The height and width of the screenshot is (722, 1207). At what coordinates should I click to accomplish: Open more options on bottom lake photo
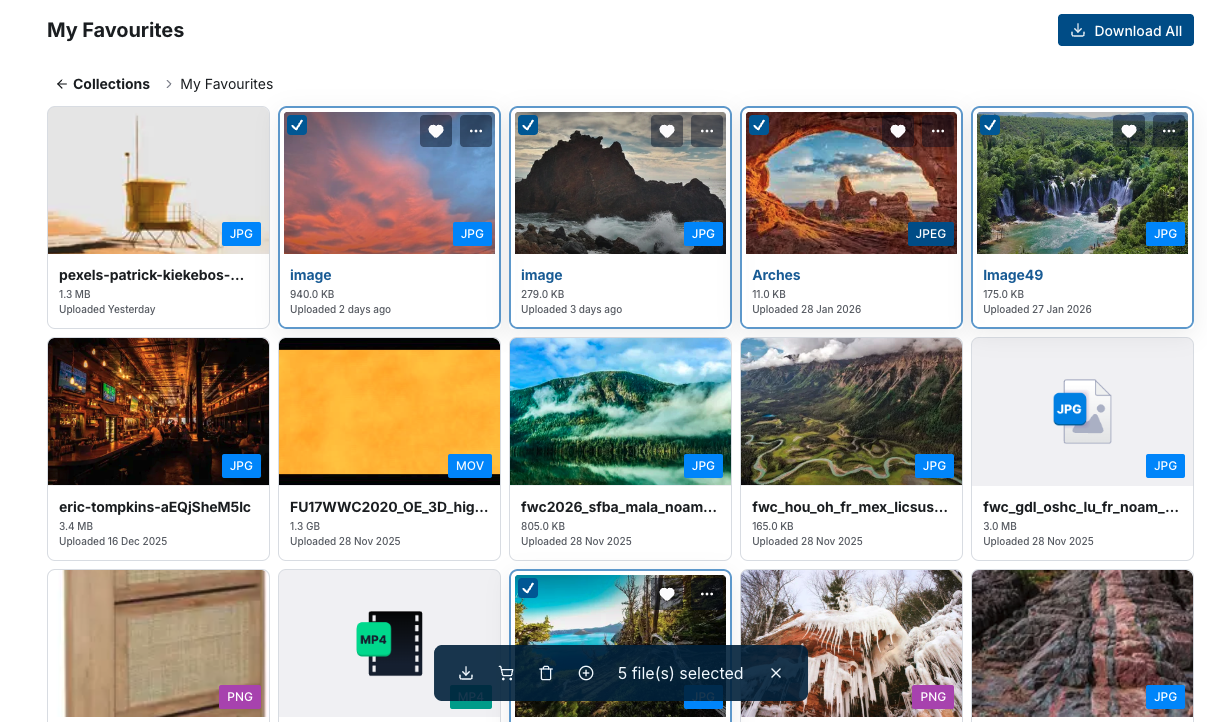coord(707,594)
